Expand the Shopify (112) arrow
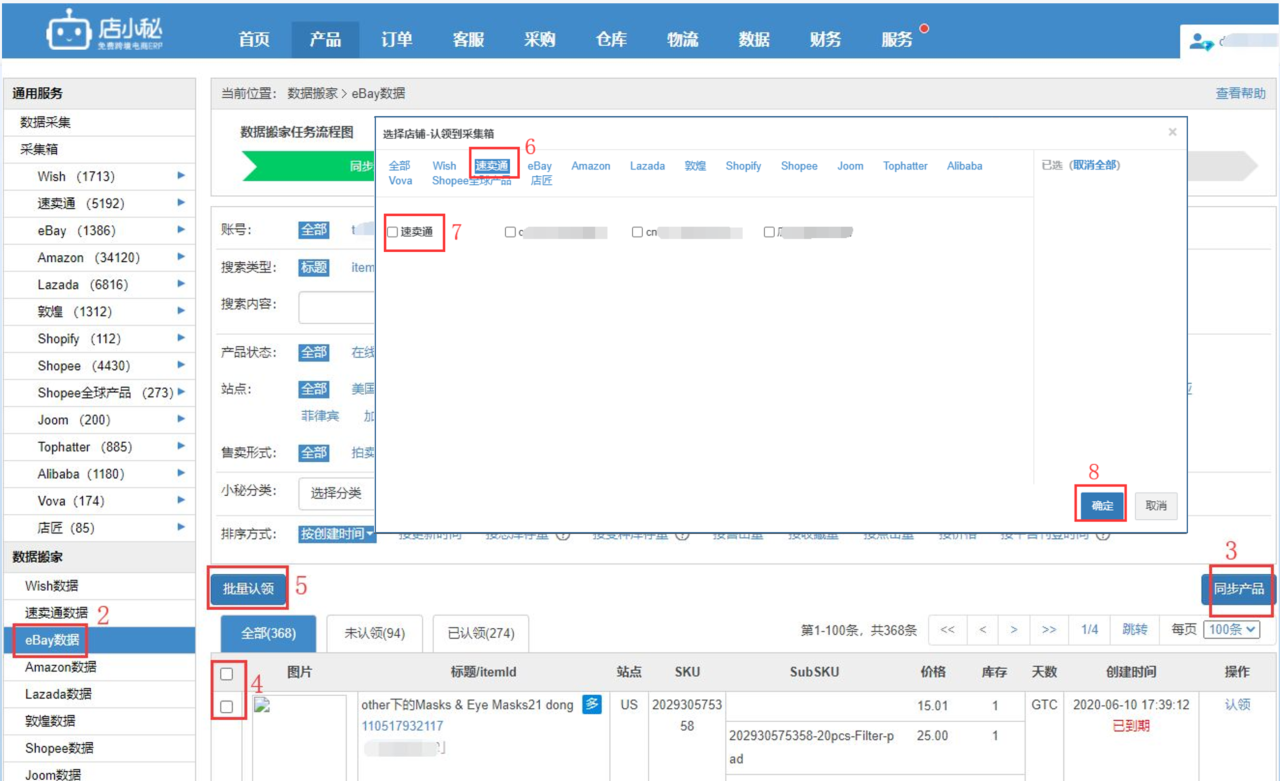Viewport: 1280px width, 781px height. coord(181,338)
